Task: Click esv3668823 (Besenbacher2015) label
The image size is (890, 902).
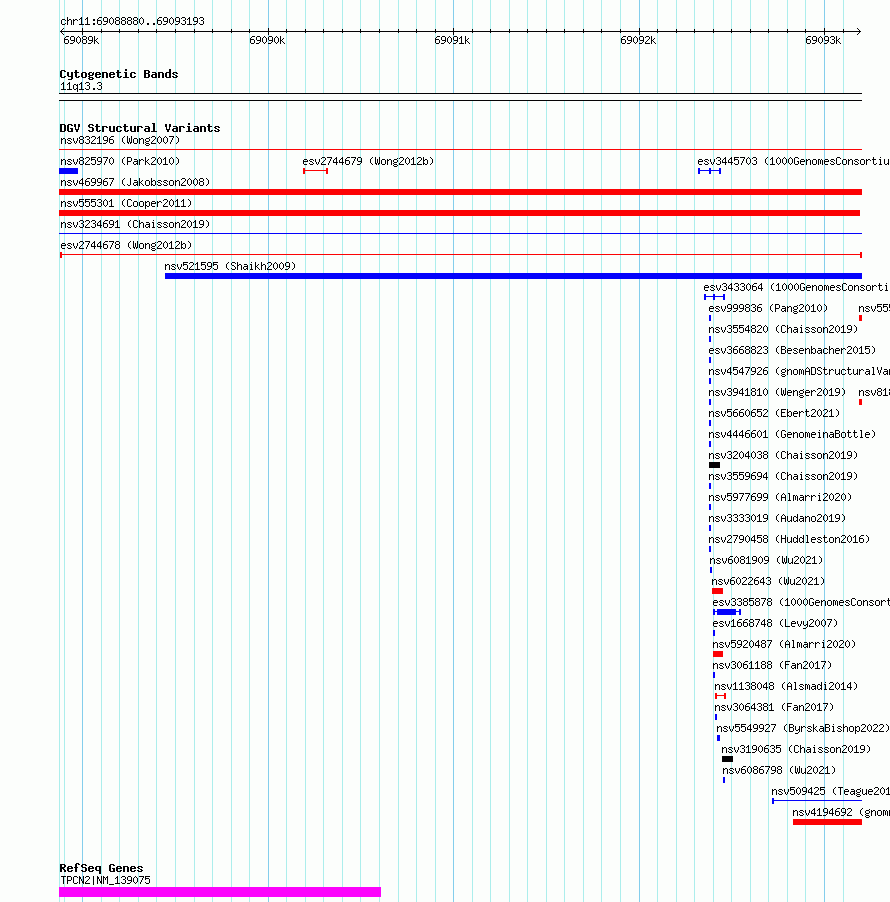Action: pos(792,350)
